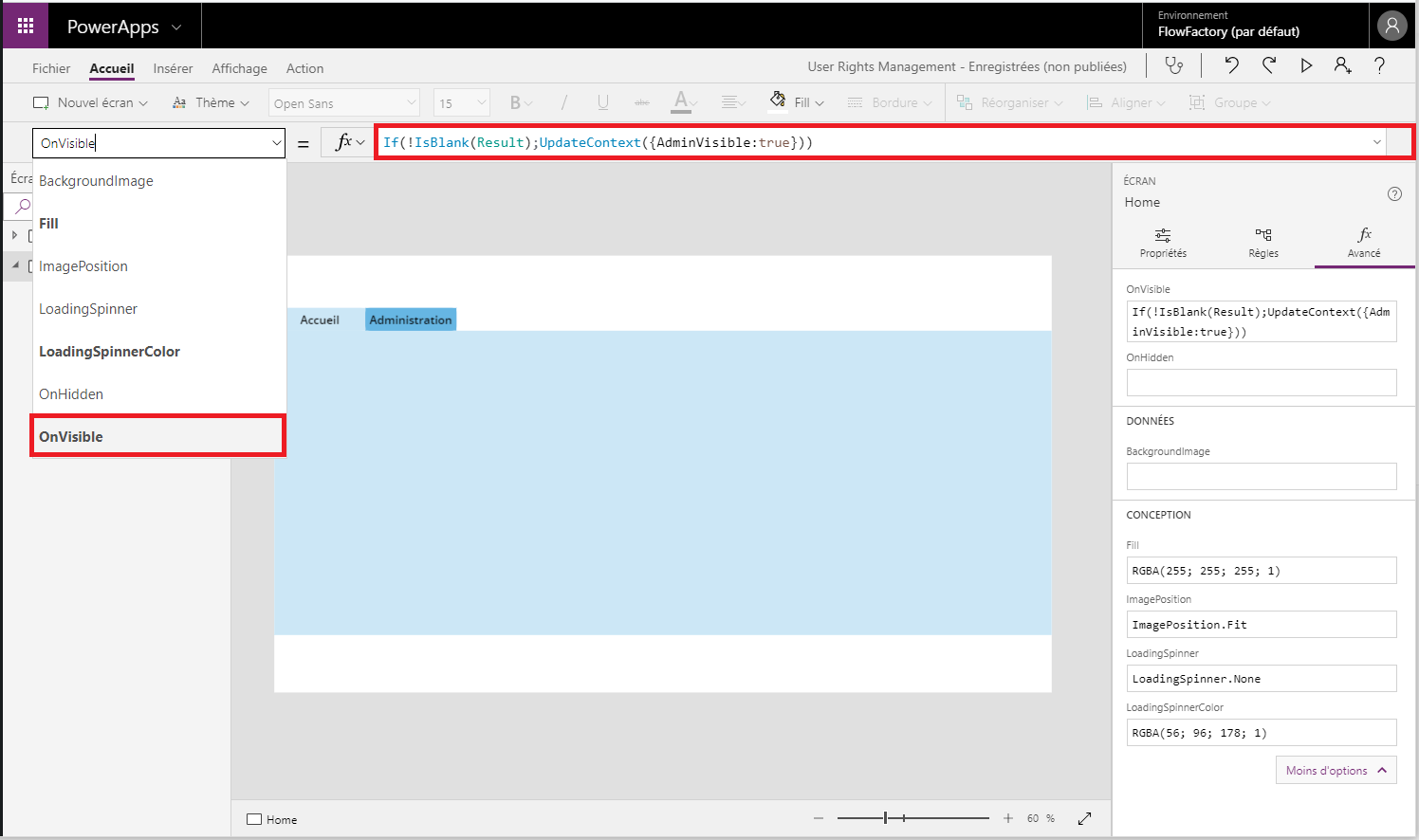
Task: Click Moins d'options button
Action: pyautogui.click(x=1336, y=771)
